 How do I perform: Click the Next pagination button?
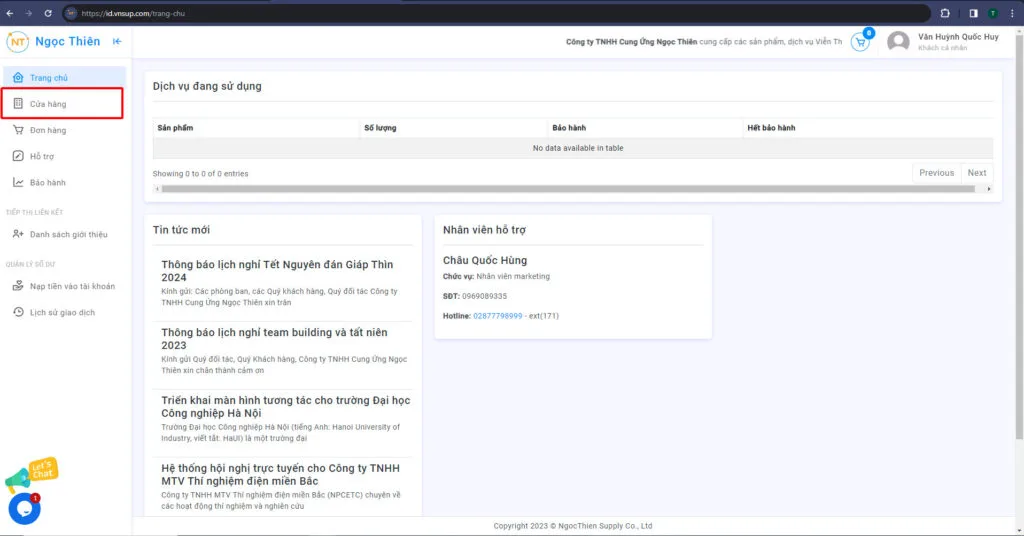977,173
